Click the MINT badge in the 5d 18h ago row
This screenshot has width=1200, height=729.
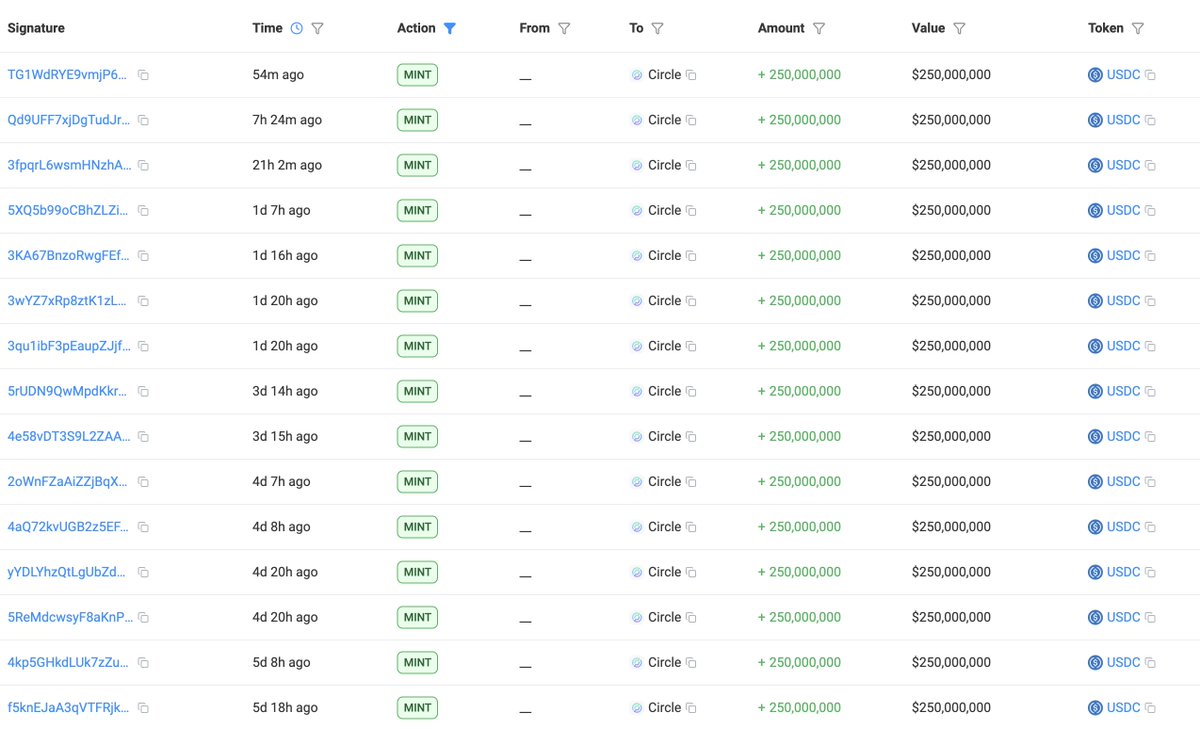click(417, 708)
